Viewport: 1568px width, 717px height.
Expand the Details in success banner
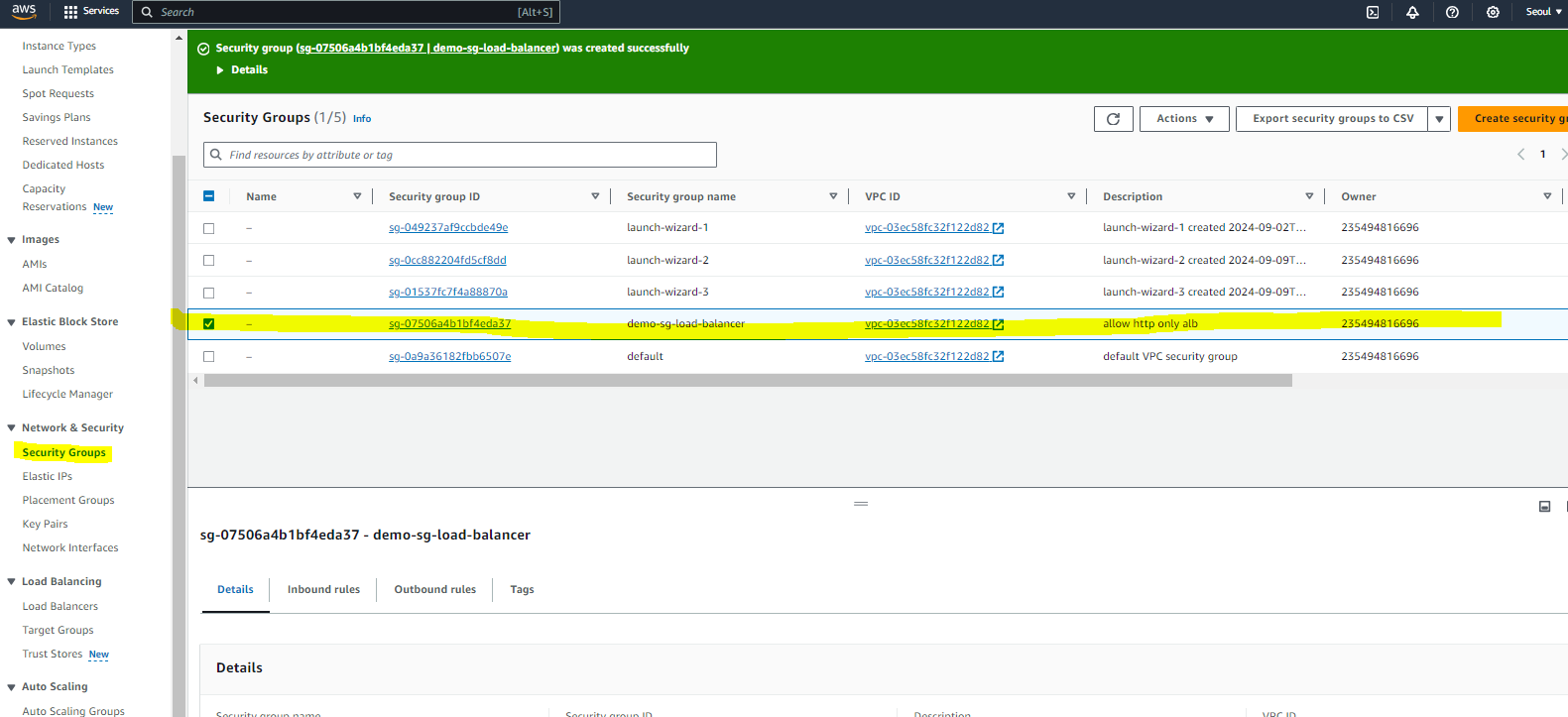click(x=242, y=69)
